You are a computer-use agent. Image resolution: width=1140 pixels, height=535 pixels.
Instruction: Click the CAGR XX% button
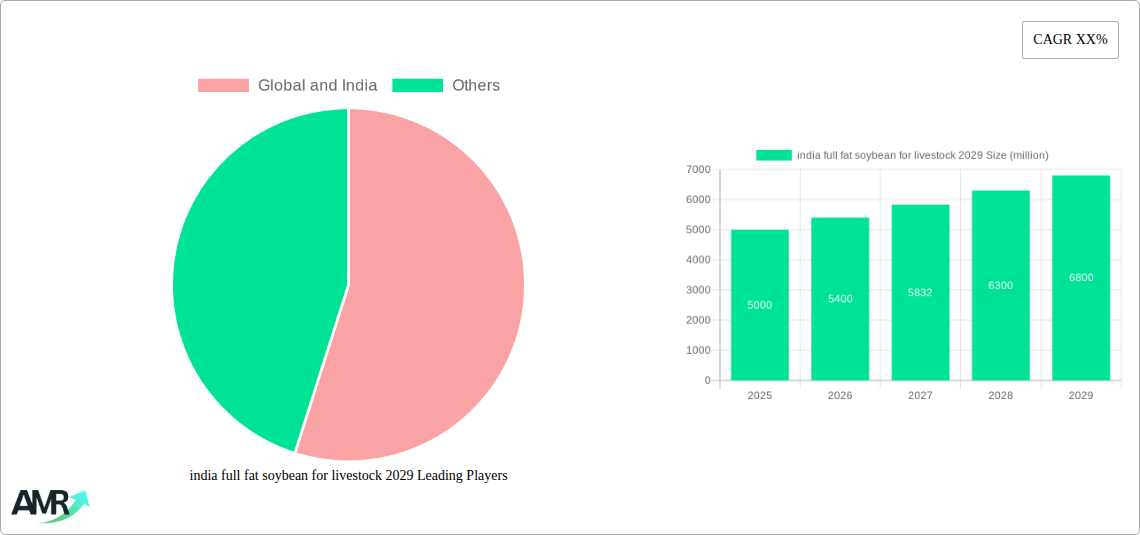pyautogui.click(x=1070, y=40)
